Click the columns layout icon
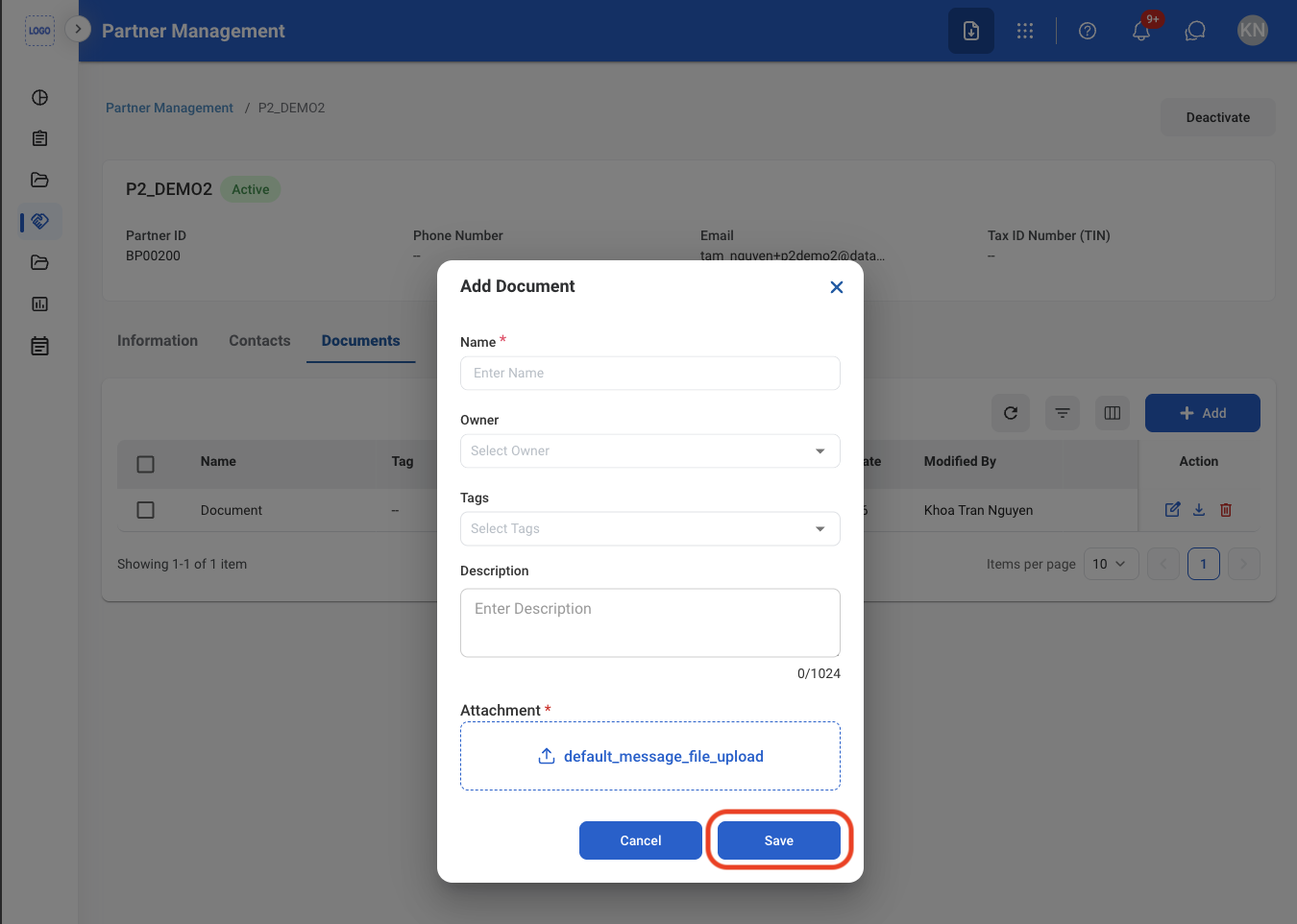 point(1113,413)
